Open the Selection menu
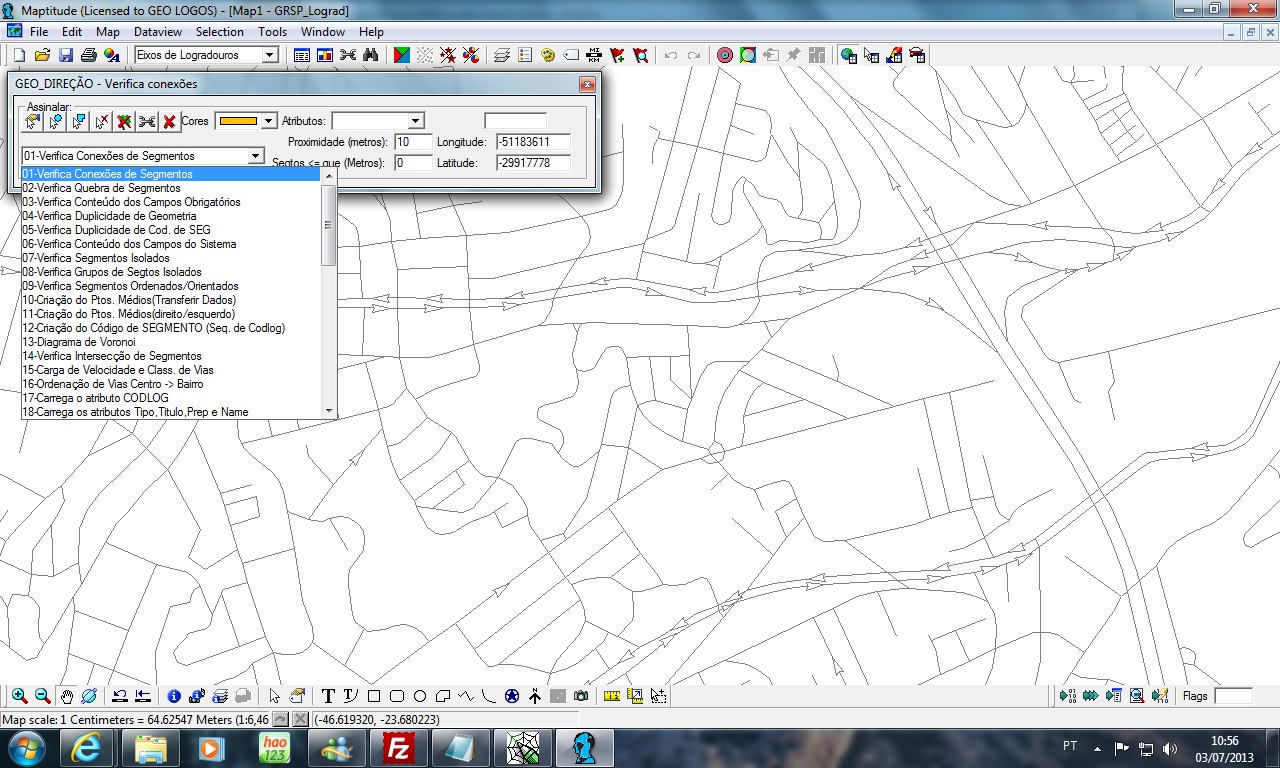Viewport: 1280px width, 768px height. (x=219, y=32)
